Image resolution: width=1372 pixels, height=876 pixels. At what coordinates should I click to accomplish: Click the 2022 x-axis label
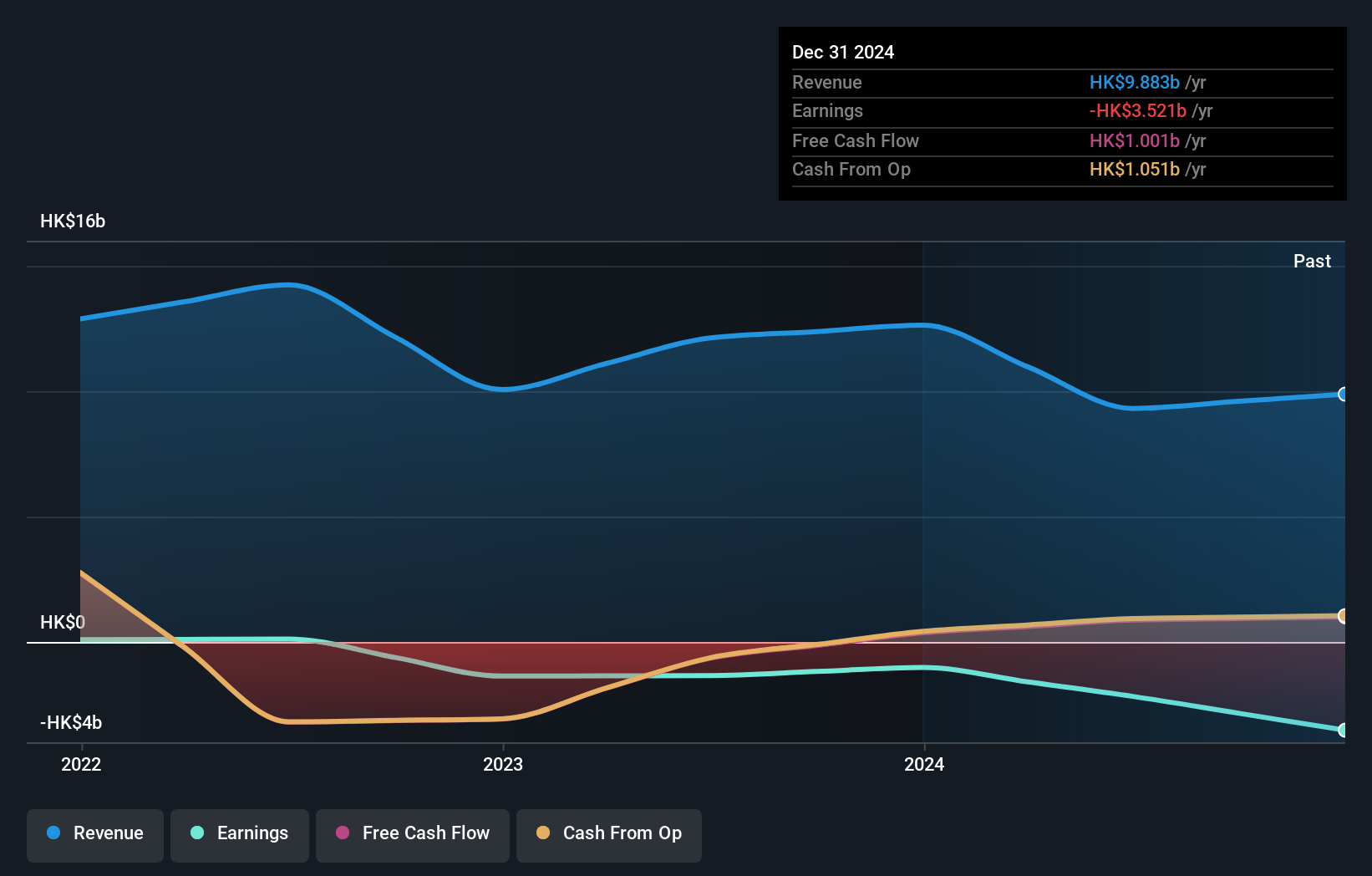click(81, 764)
